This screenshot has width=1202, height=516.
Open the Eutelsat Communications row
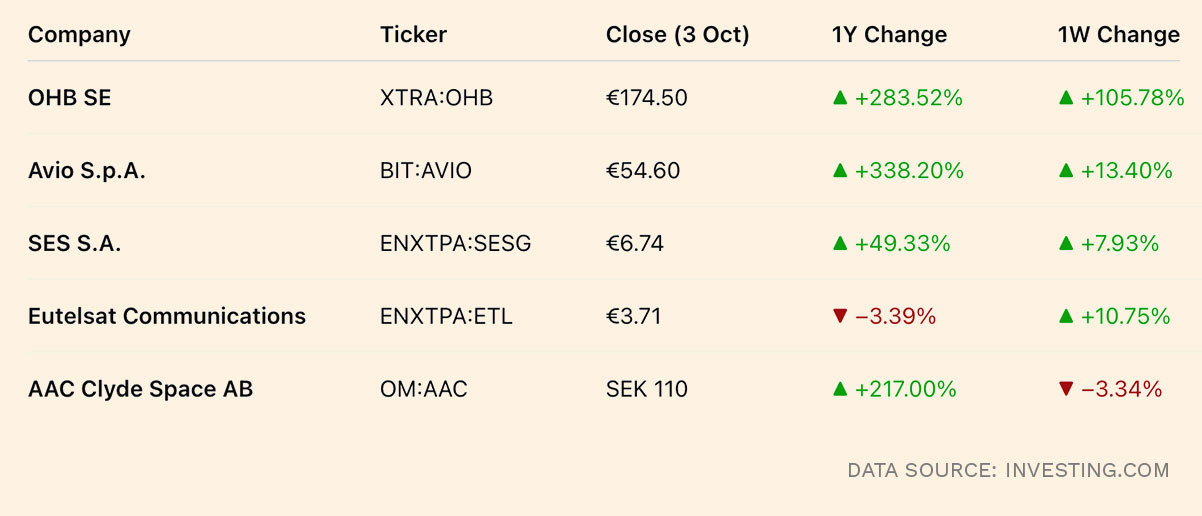167,317
